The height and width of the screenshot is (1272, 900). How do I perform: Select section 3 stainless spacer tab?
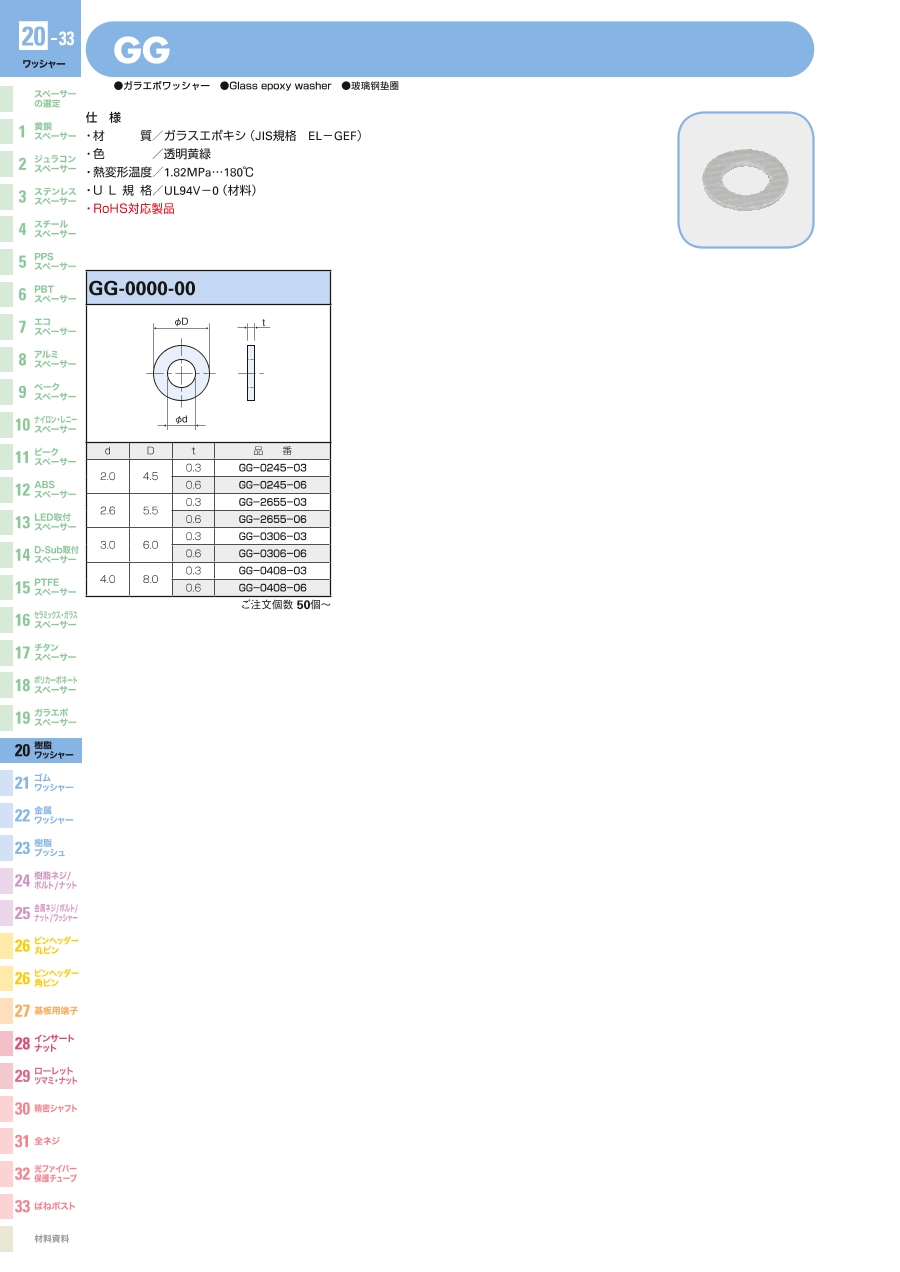click(x=41, y=196)
